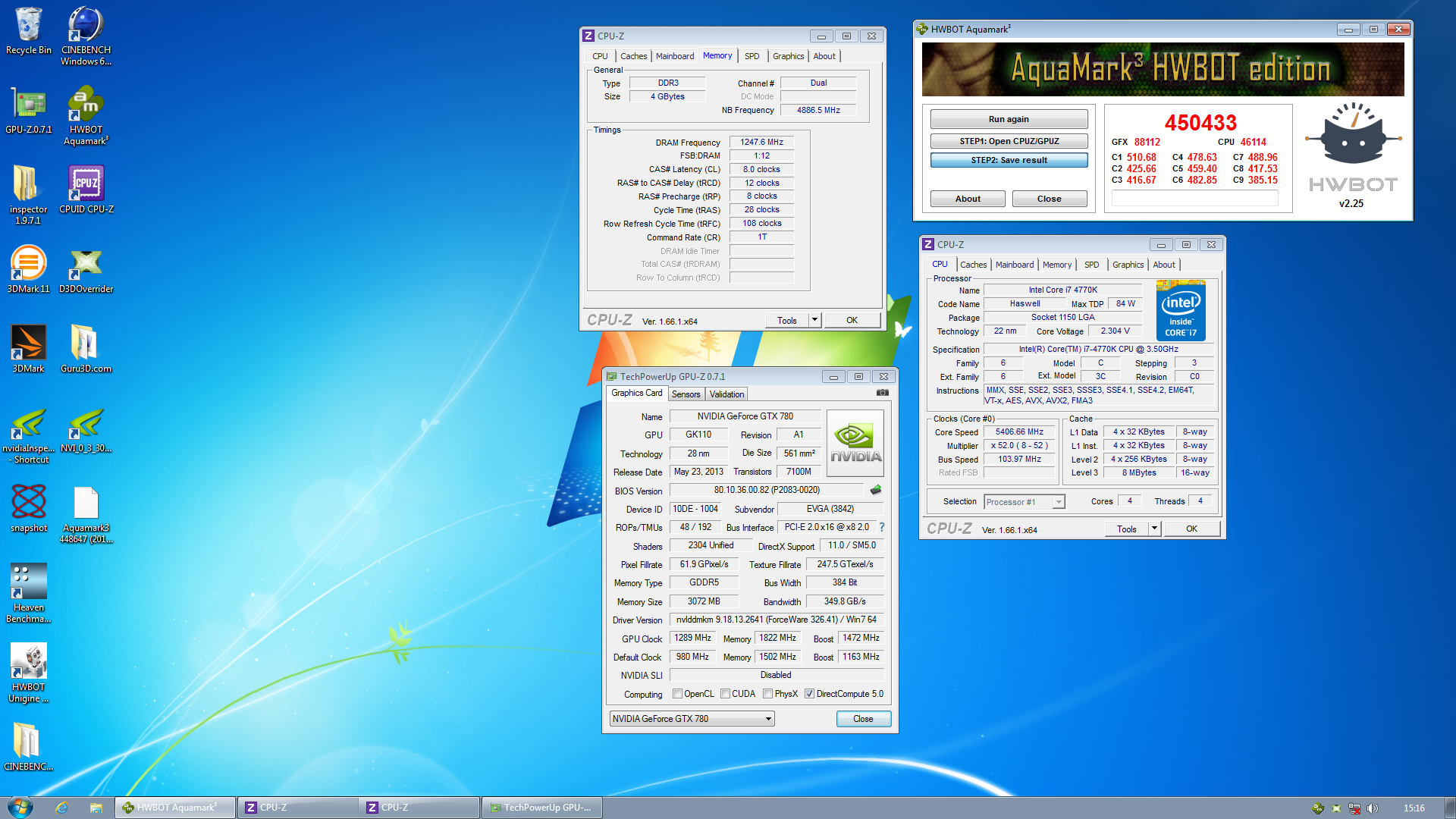The image size is (1456, 819).
Task: Open the 3DMark desktop icon
Action: 29,349
